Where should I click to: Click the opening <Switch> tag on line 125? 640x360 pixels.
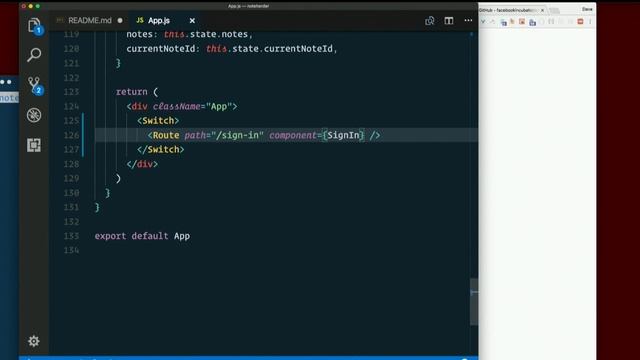click(158, 121)
